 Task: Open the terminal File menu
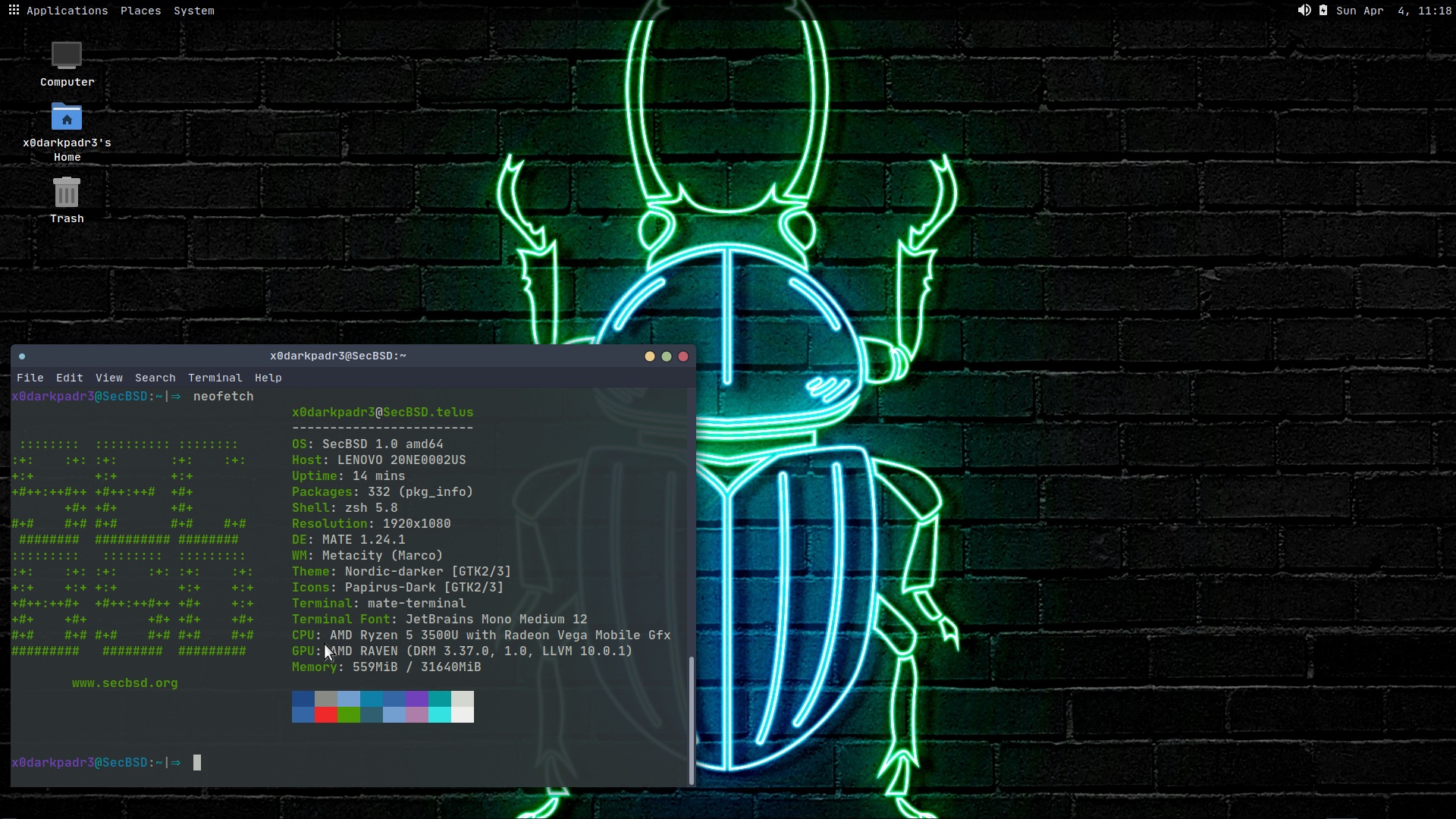[30, 378]
